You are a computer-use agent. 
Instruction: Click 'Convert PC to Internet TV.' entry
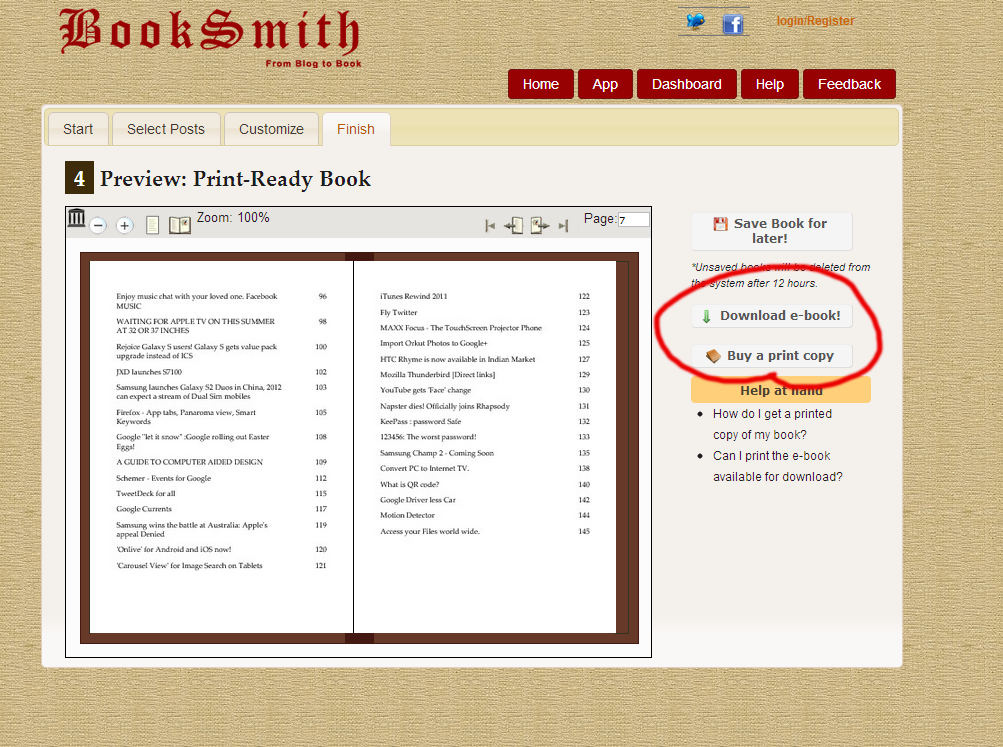pos(424,469)
